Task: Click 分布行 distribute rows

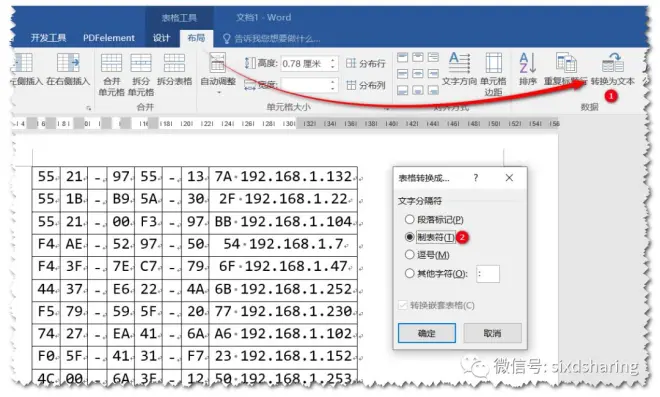Action: [x=366, y=64]
